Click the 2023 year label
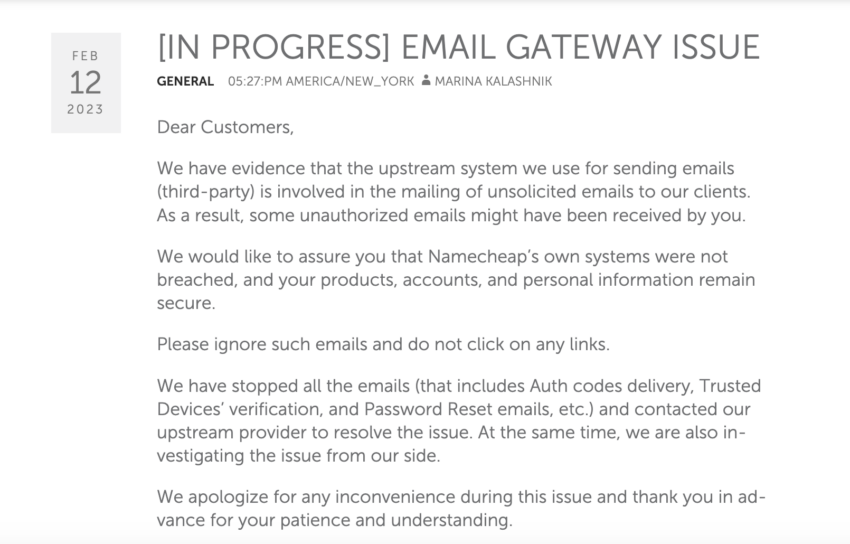This screenshot has width=850, height=544. [86, 109]
